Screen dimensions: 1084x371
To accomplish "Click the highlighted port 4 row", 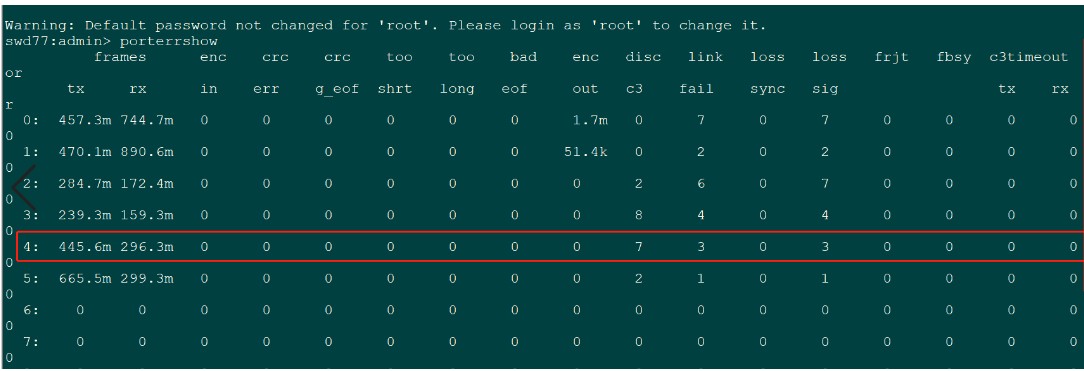I will click(x=550, y=246).
